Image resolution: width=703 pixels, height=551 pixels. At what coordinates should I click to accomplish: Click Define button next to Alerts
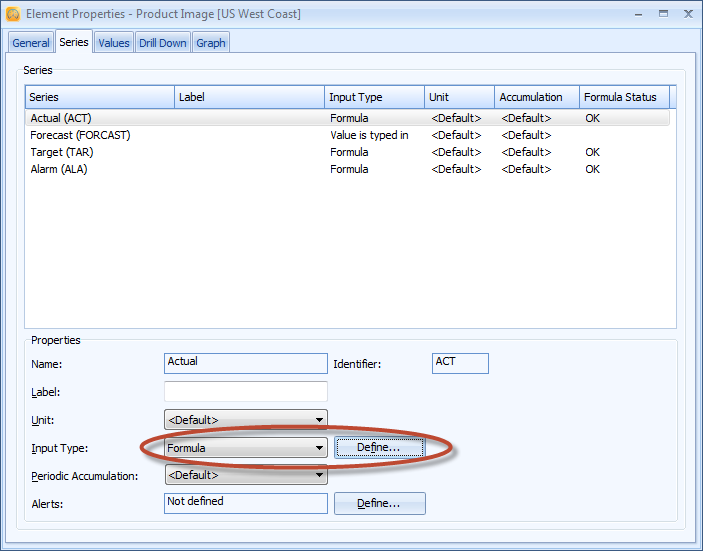tap(379, 504)
